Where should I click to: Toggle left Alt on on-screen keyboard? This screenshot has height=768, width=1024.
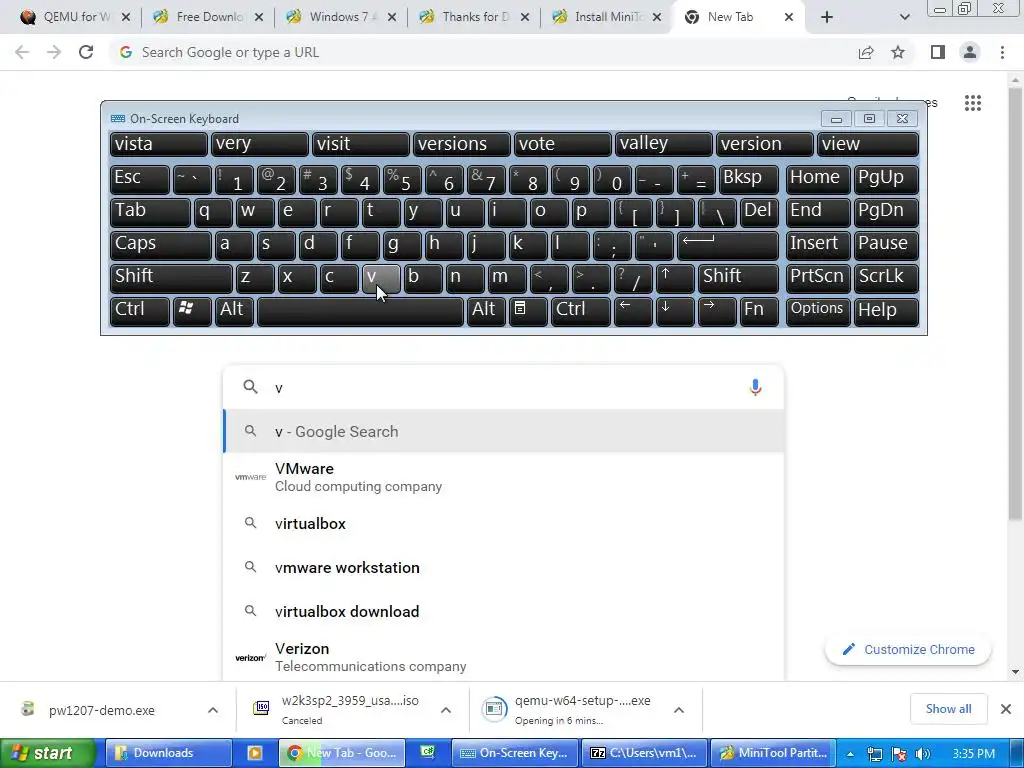234,310
